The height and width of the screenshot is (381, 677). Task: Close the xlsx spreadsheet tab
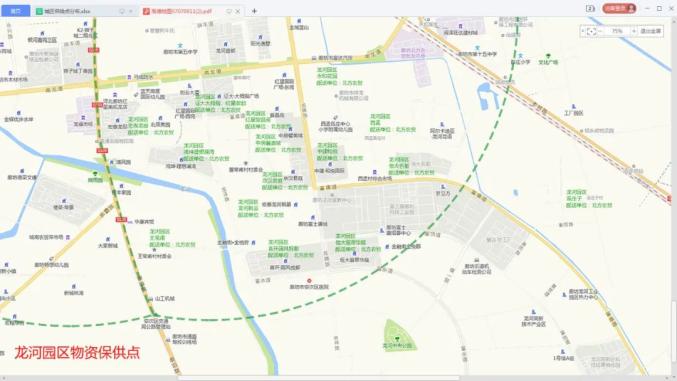[131, 11]
